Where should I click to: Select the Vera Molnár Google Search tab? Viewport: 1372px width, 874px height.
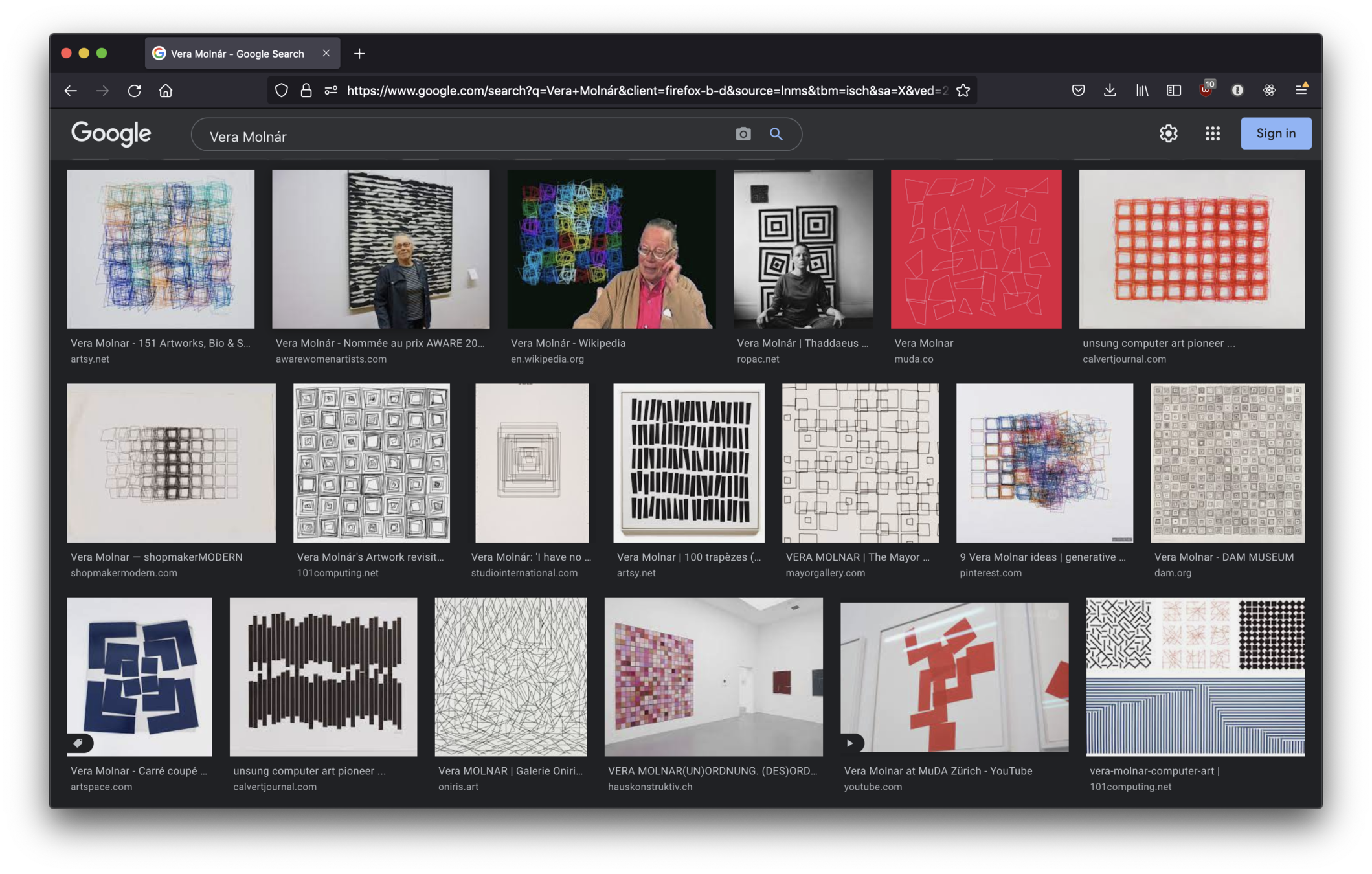pyautogui.click(x=237, y=54)
